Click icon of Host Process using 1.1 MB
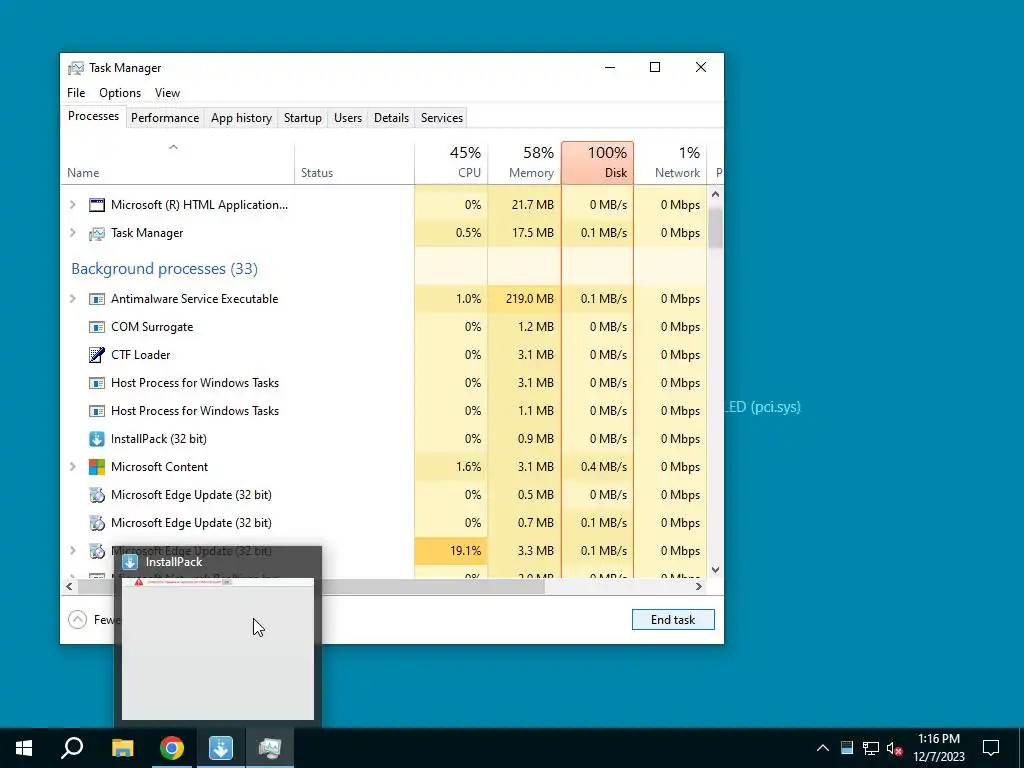The image size is (1024, 768). click(x=97, y=411)
